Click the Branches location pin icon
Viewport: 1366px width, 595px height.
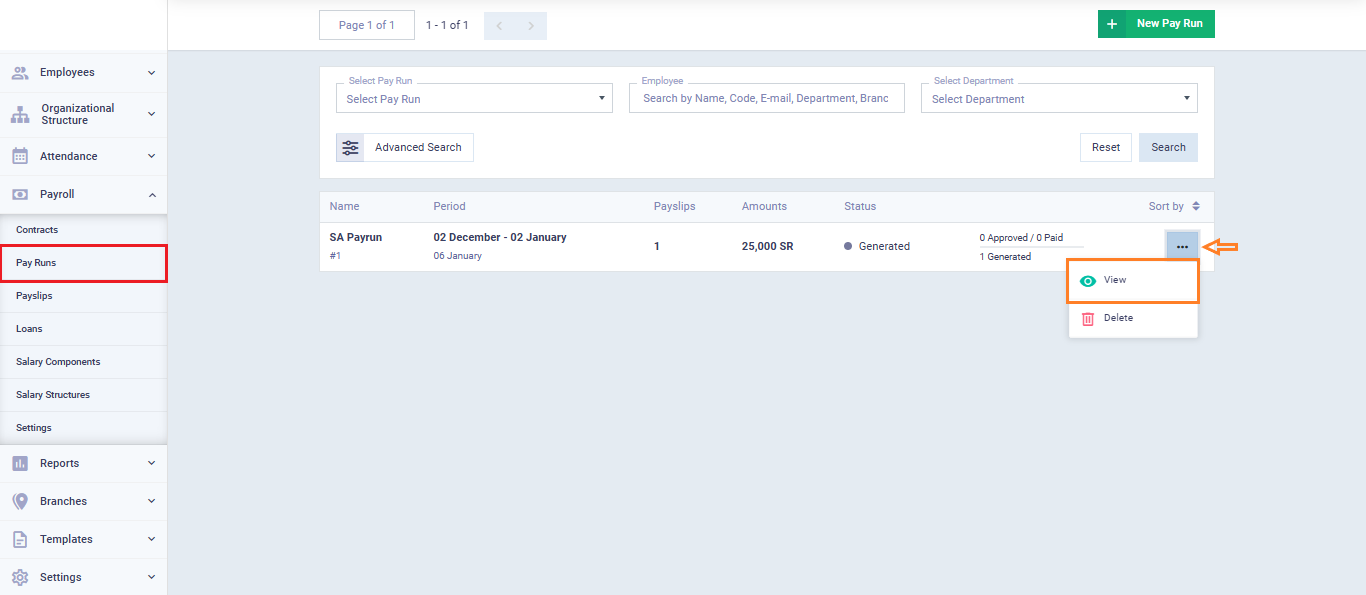pos(20,501)
